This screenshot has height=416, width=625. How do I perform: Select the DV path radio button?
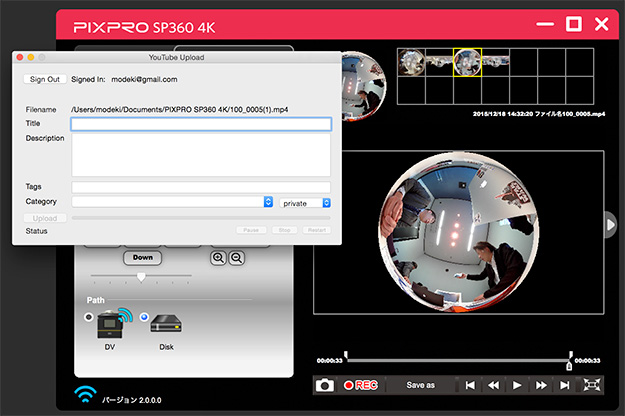[x=90, y=318]
